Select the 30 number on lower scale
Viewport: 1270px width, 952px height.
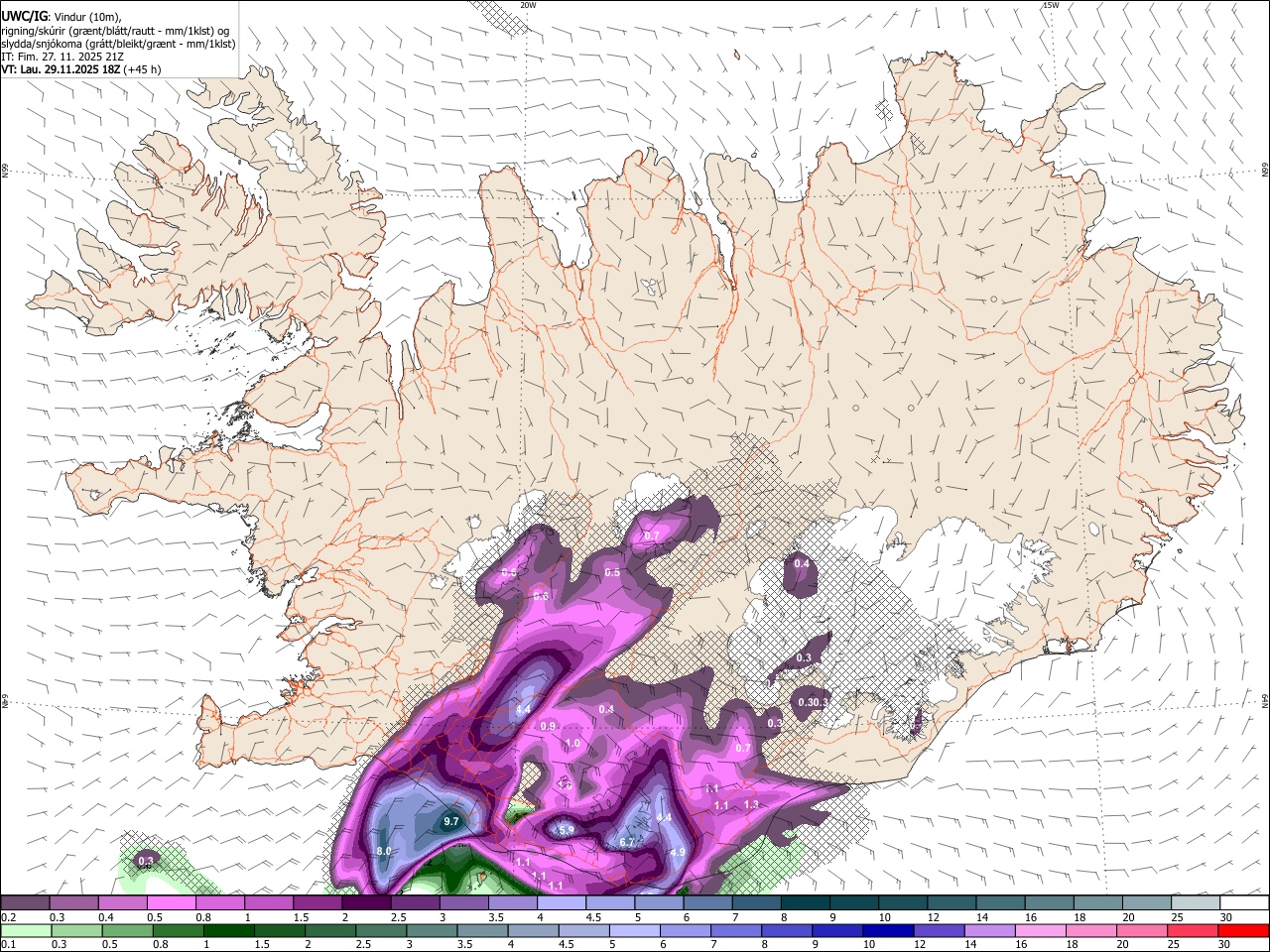(x=1224, y=945)
